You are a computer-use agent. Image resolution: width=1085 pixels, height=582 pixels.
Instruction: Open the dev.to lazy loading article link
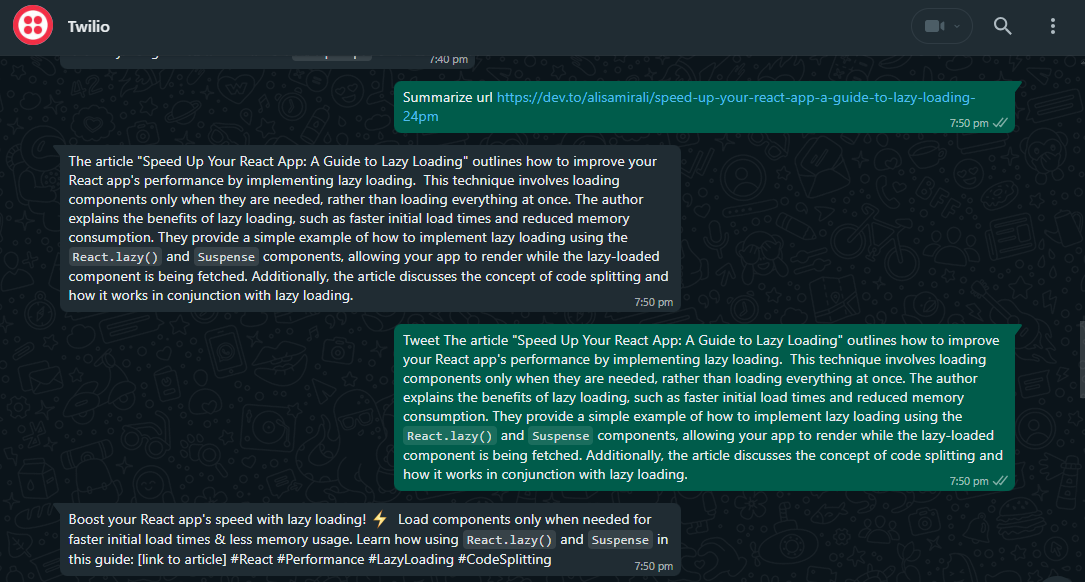coord(735,98)
